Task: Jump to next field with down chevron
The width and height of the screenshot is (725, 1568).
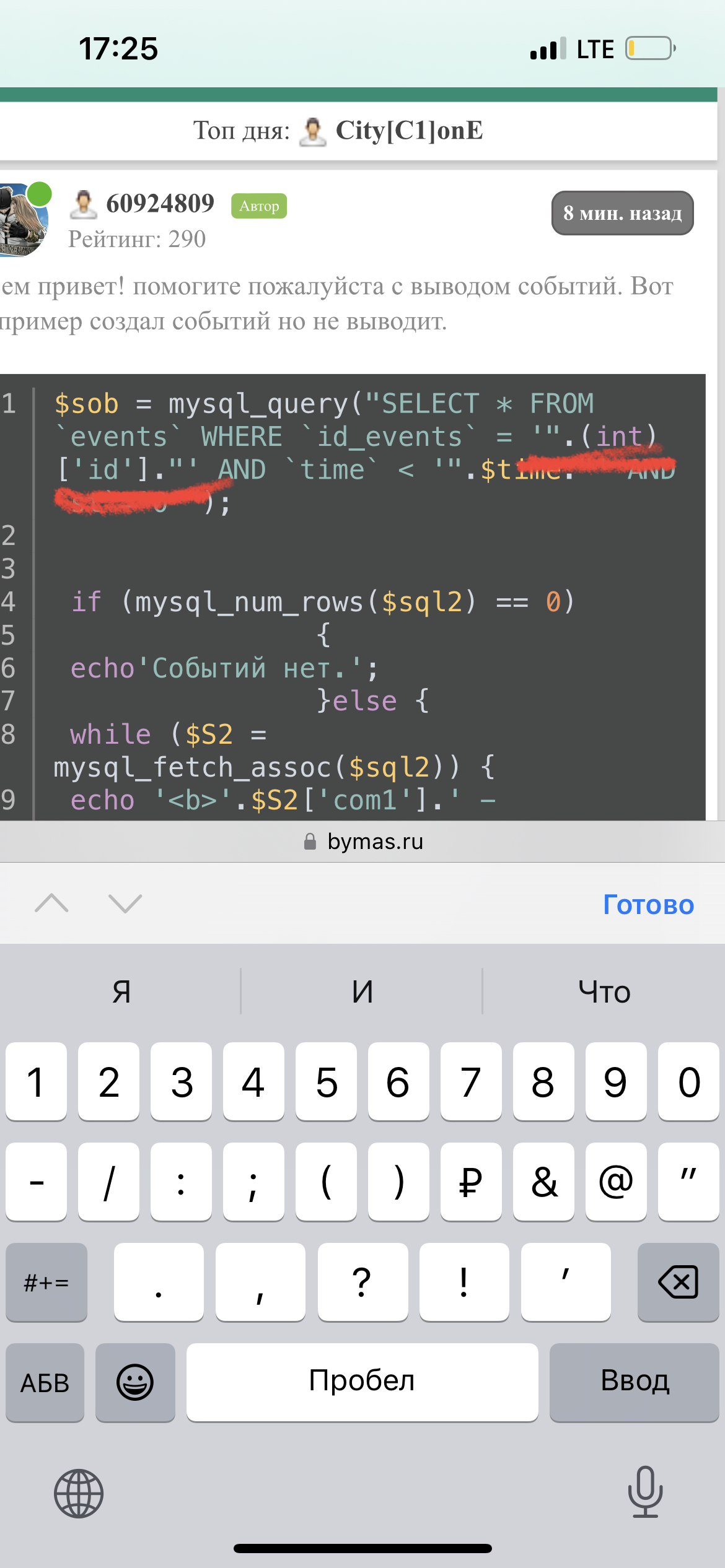Action: click(125, 904)
